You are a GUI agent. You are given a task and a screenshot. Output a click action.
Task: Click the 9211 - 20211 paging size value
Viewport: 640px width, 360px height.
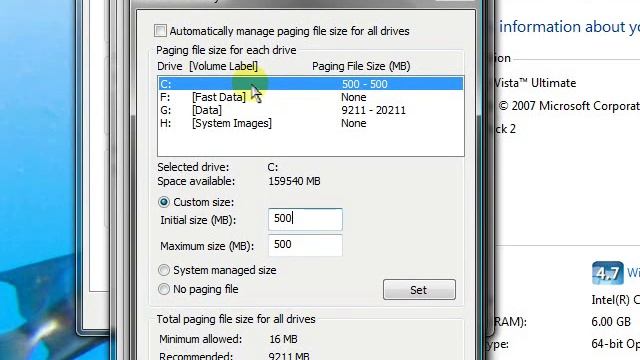pos(373,110)
